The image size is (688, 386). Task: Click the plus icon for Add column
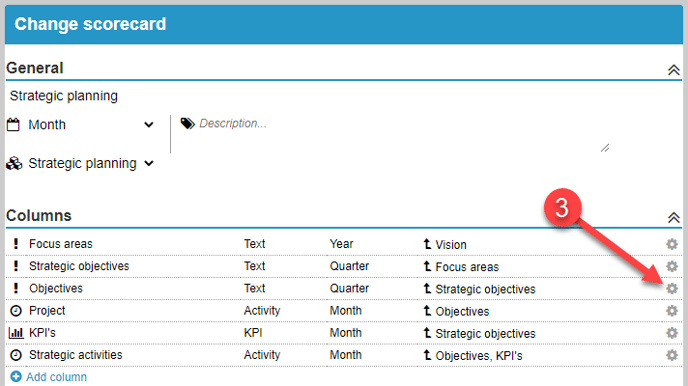[16, 377]
